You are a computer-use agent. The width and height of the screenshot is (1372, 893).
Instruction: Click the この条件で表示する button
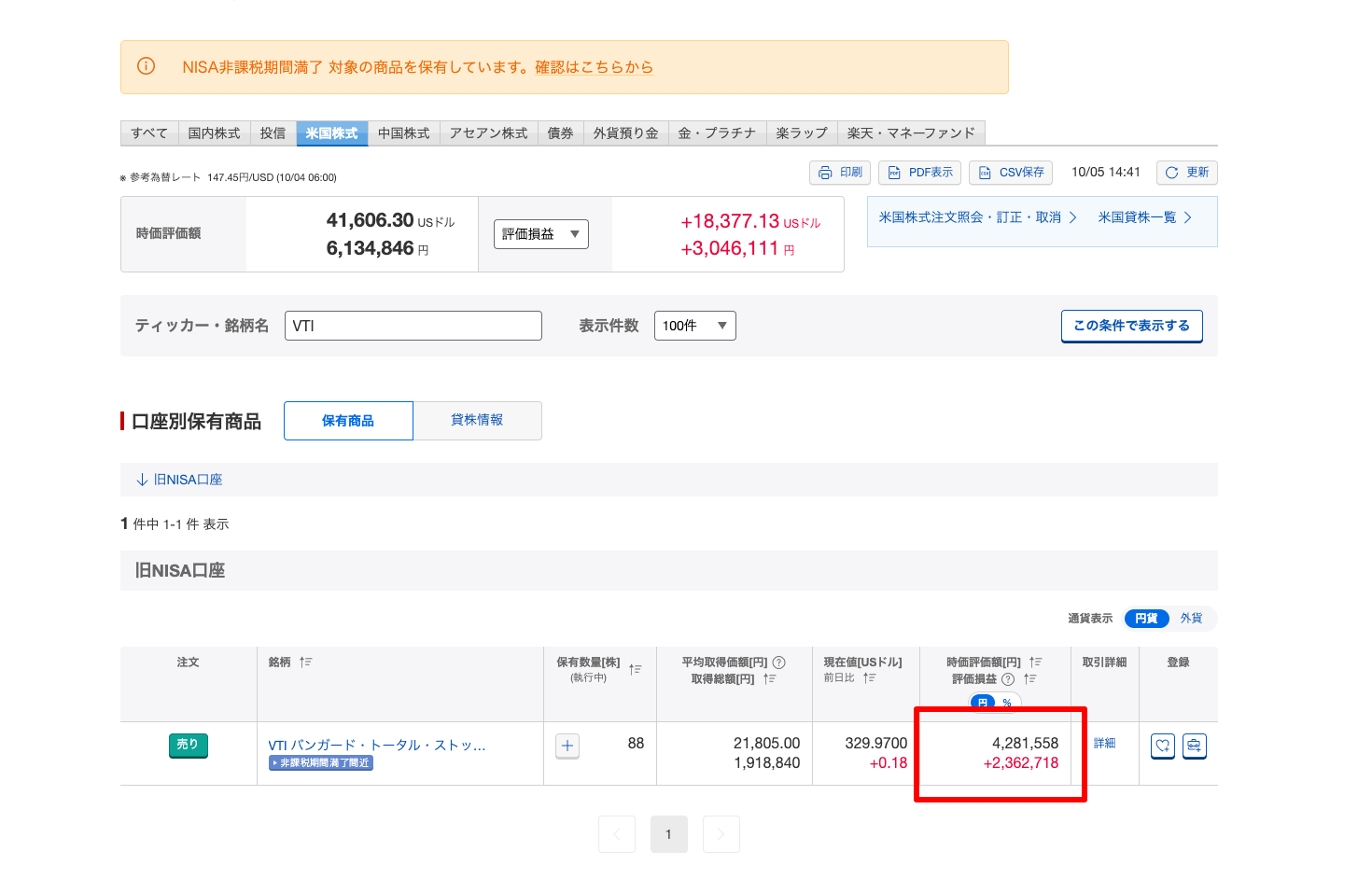tap(1131, 326)
